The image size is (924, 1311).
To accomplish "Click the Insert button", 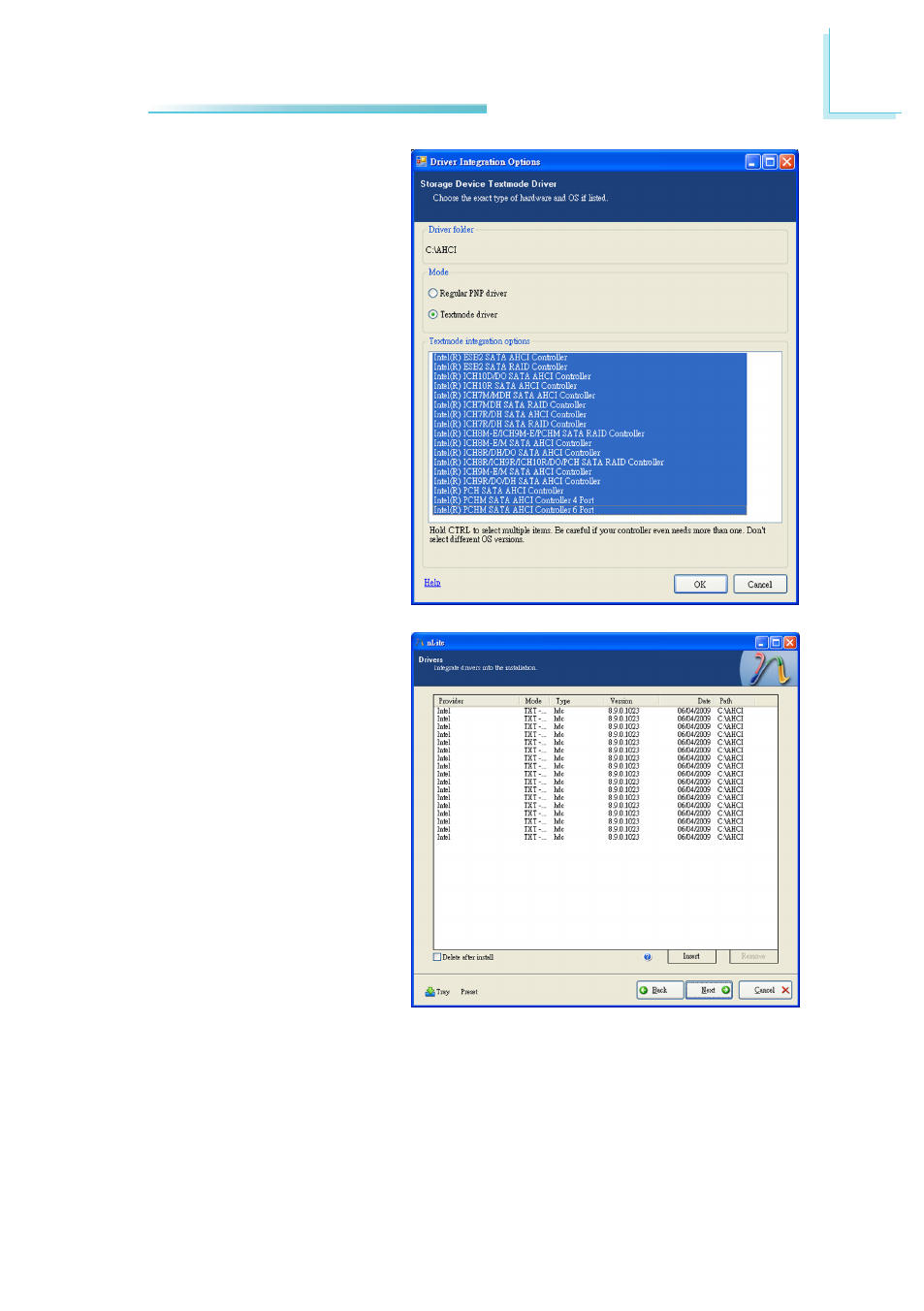I will coord(691,956).
